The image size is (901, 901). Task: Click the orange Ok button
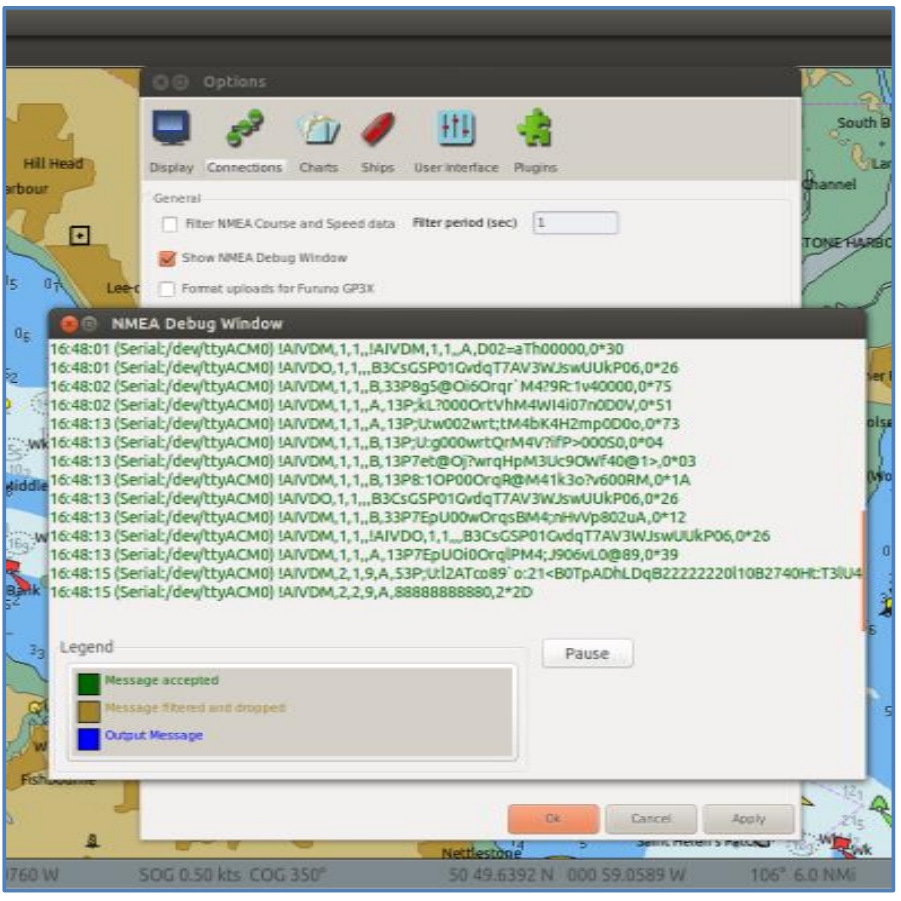552,818
